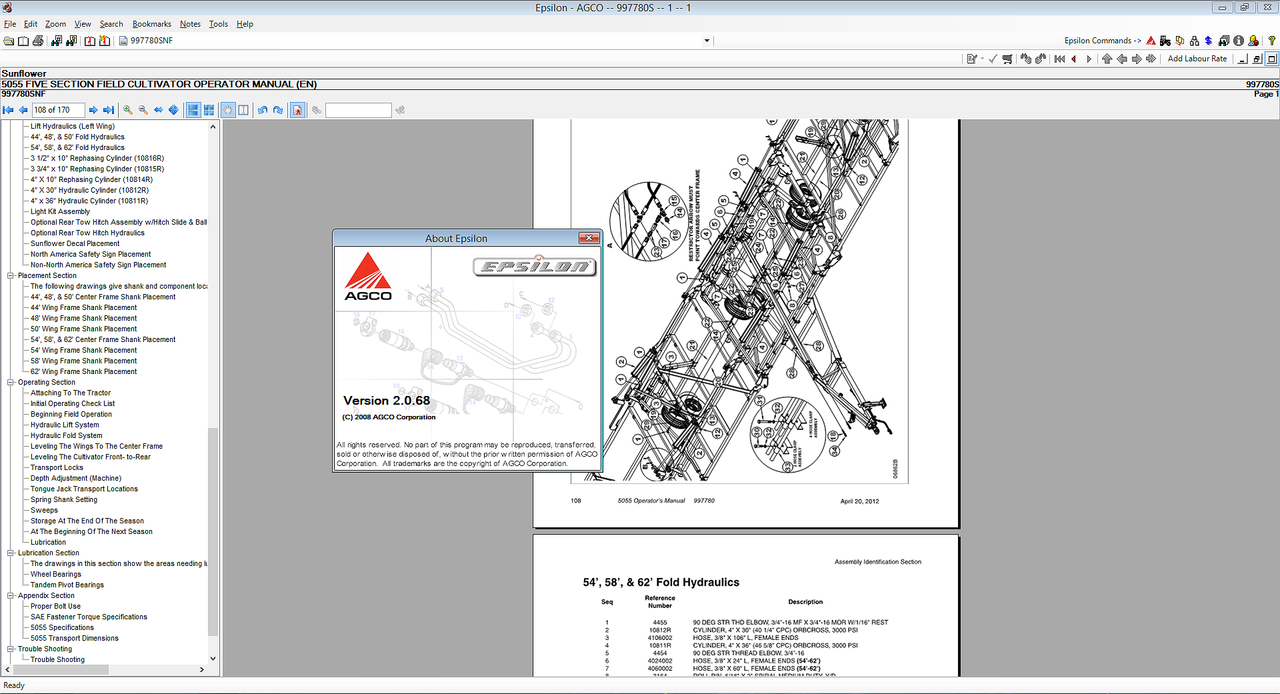
Task: Open Transport Locks bookmark
Action: tap(57, 468)
